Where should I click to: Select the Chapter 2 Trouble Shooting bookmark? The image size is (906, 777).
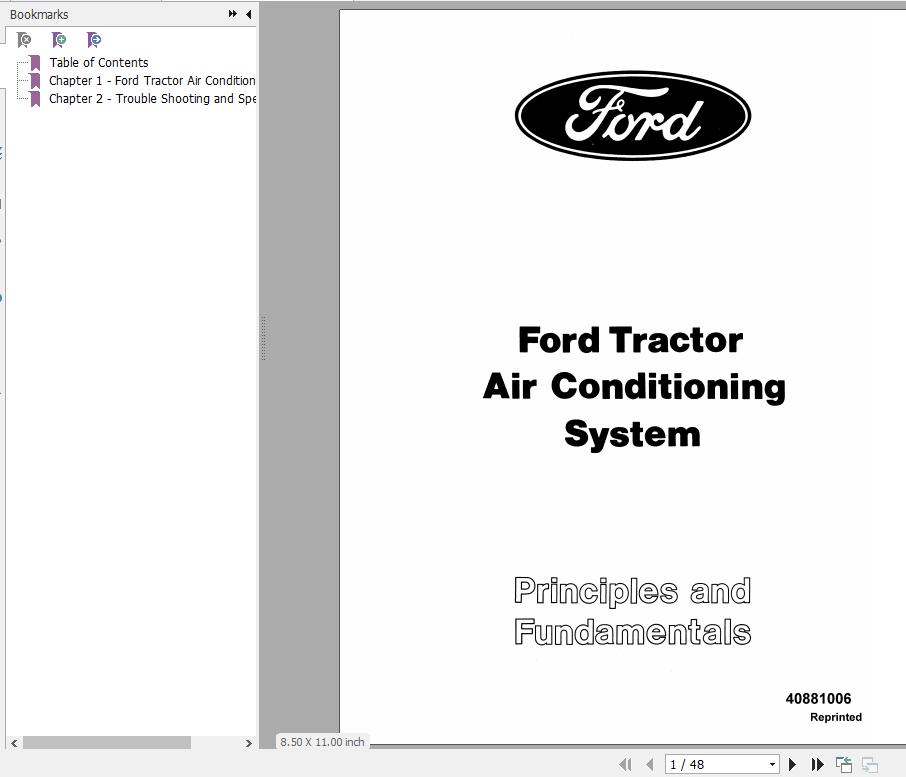tap(150, 98)
